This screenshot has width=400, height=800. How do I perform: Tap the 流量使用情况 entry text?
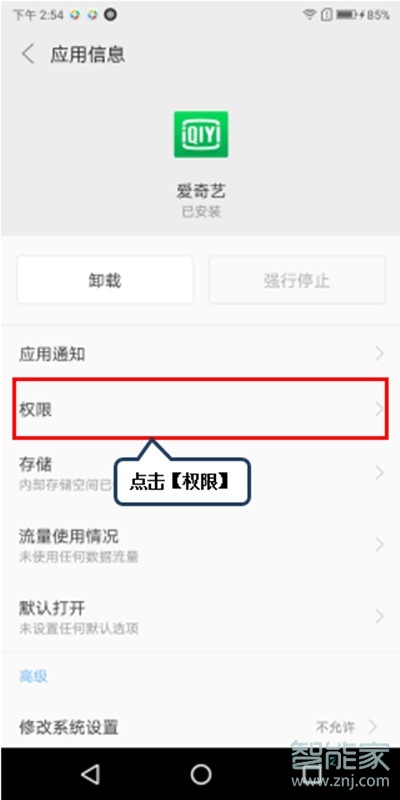pos(69,536)
